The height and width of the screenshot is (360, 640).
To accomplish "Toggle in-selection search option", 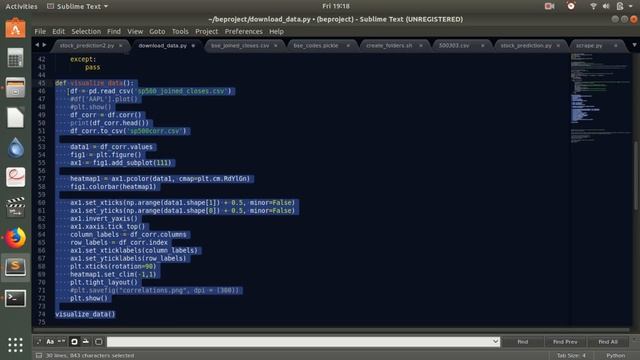I will pyautogui.click(x=86, y=342).
